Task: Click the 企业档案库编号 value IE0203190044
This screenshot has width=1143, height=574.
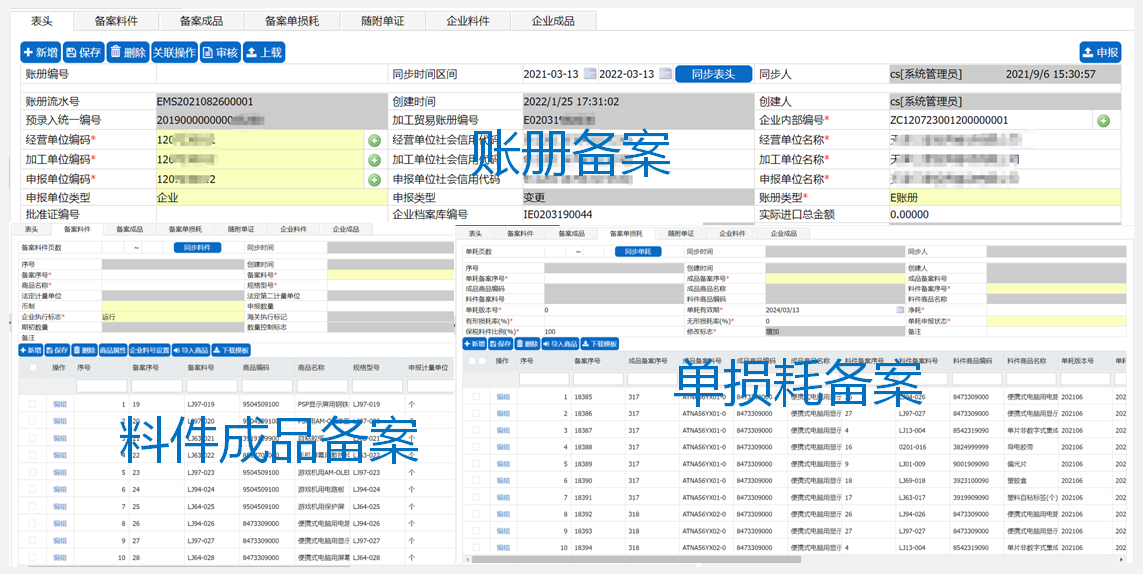Action: click(x=558, y=215)
